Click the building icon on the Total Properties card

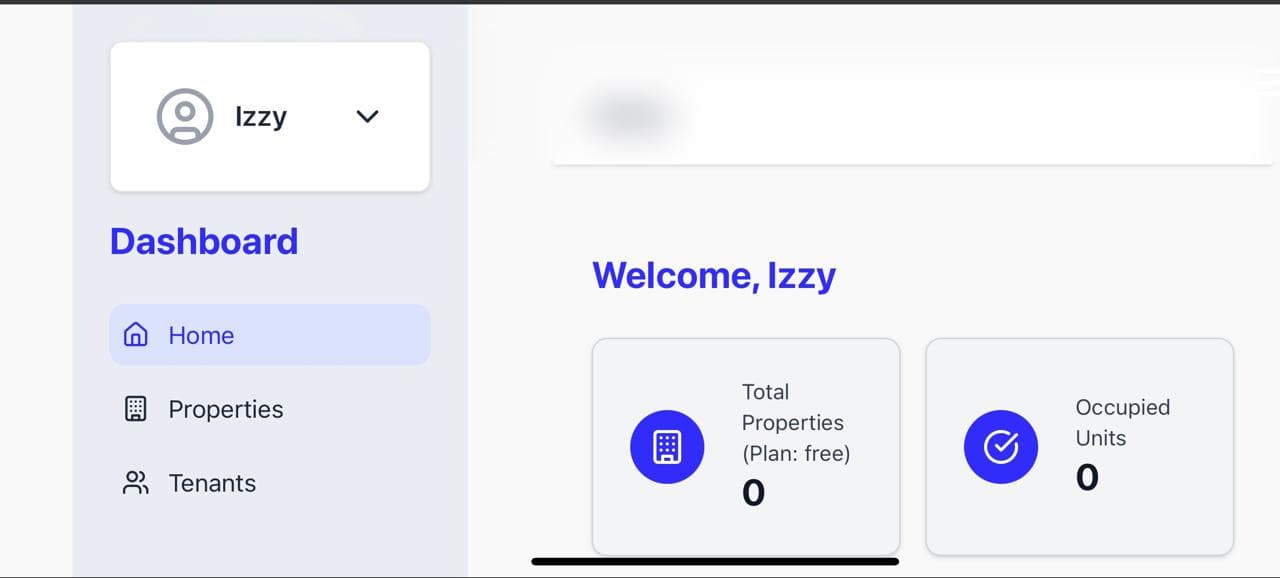pyautogui.click(x=667, y=447)
